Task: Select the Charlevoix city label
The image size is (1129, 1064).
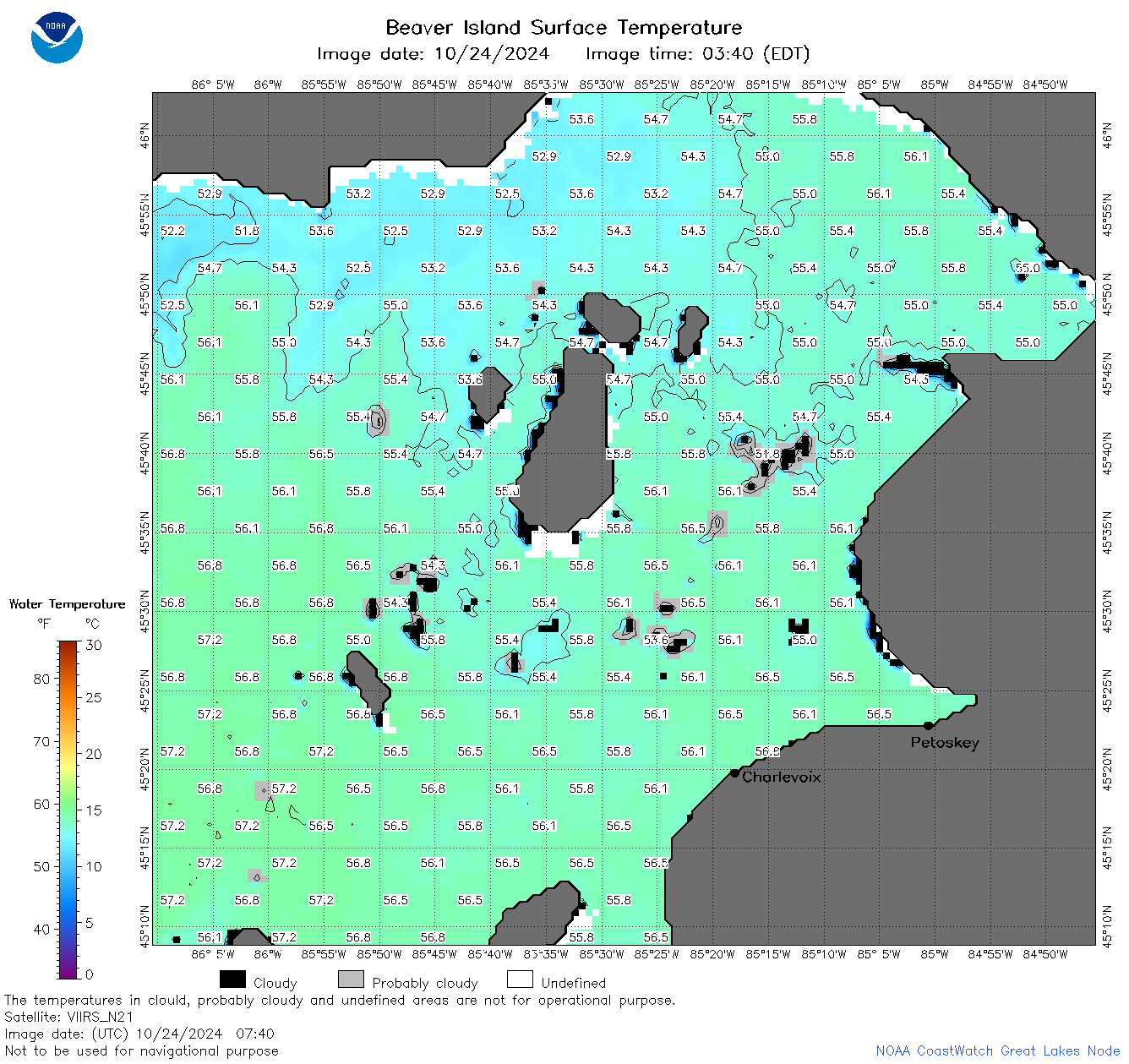Action: 782,777
